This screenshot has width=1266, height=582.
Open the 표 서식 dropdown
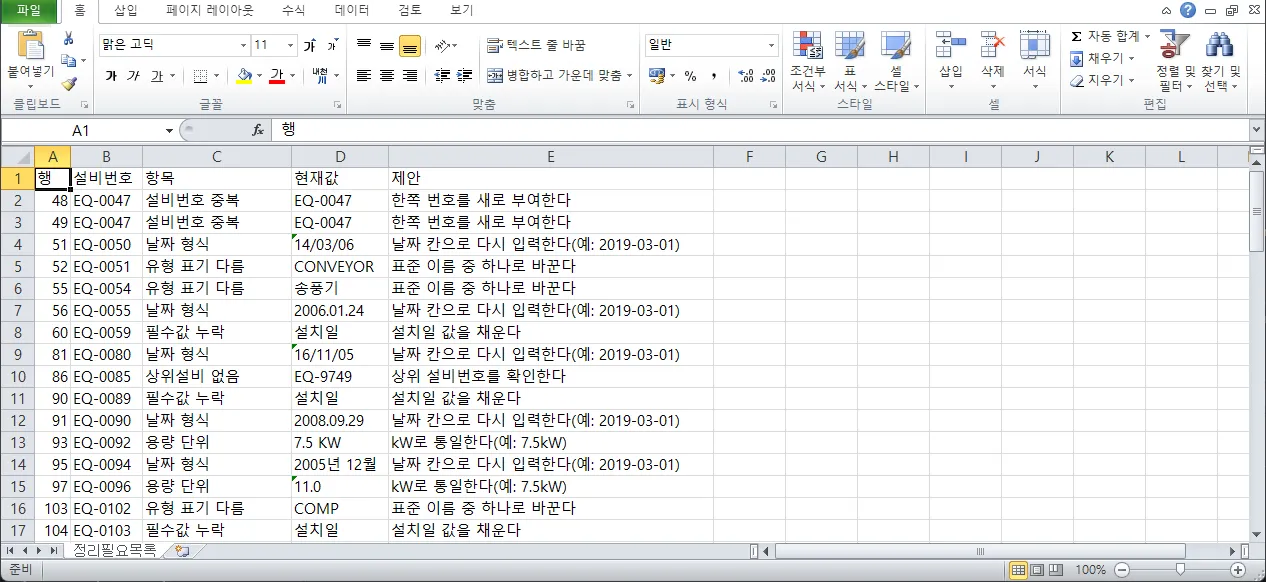pos(850,62)
